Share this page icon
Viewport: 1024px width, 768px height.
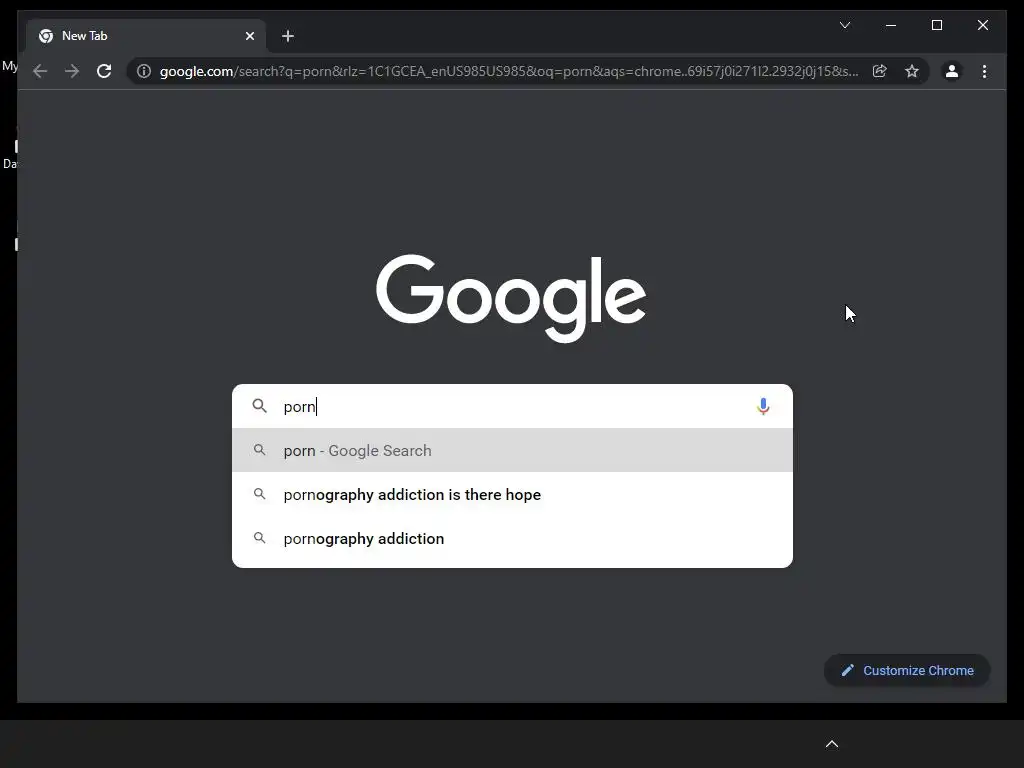(x=880, y=71)
